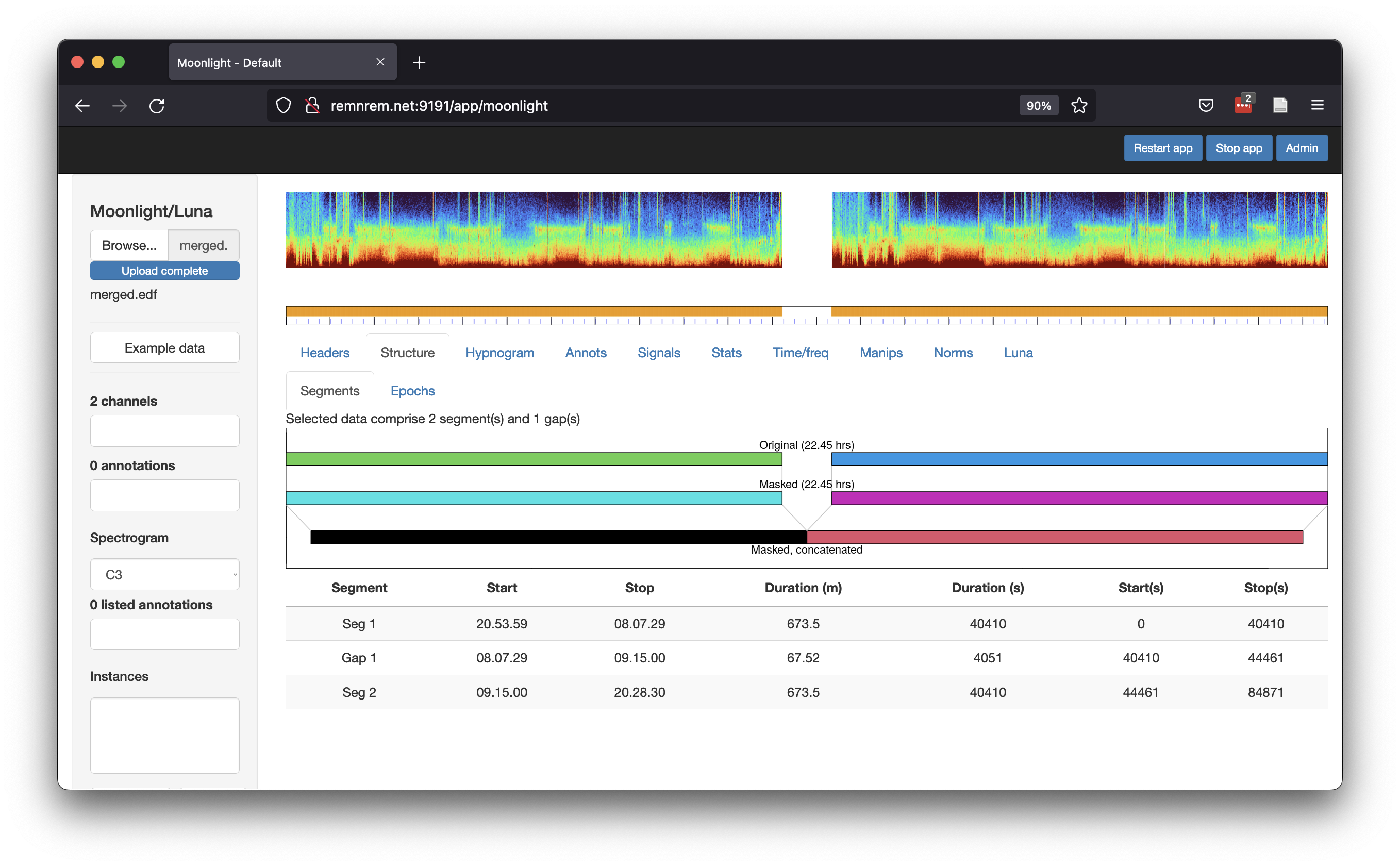Open the channels selection box
Viewport: 1400px width, 866px height.
tap(164, 431)
